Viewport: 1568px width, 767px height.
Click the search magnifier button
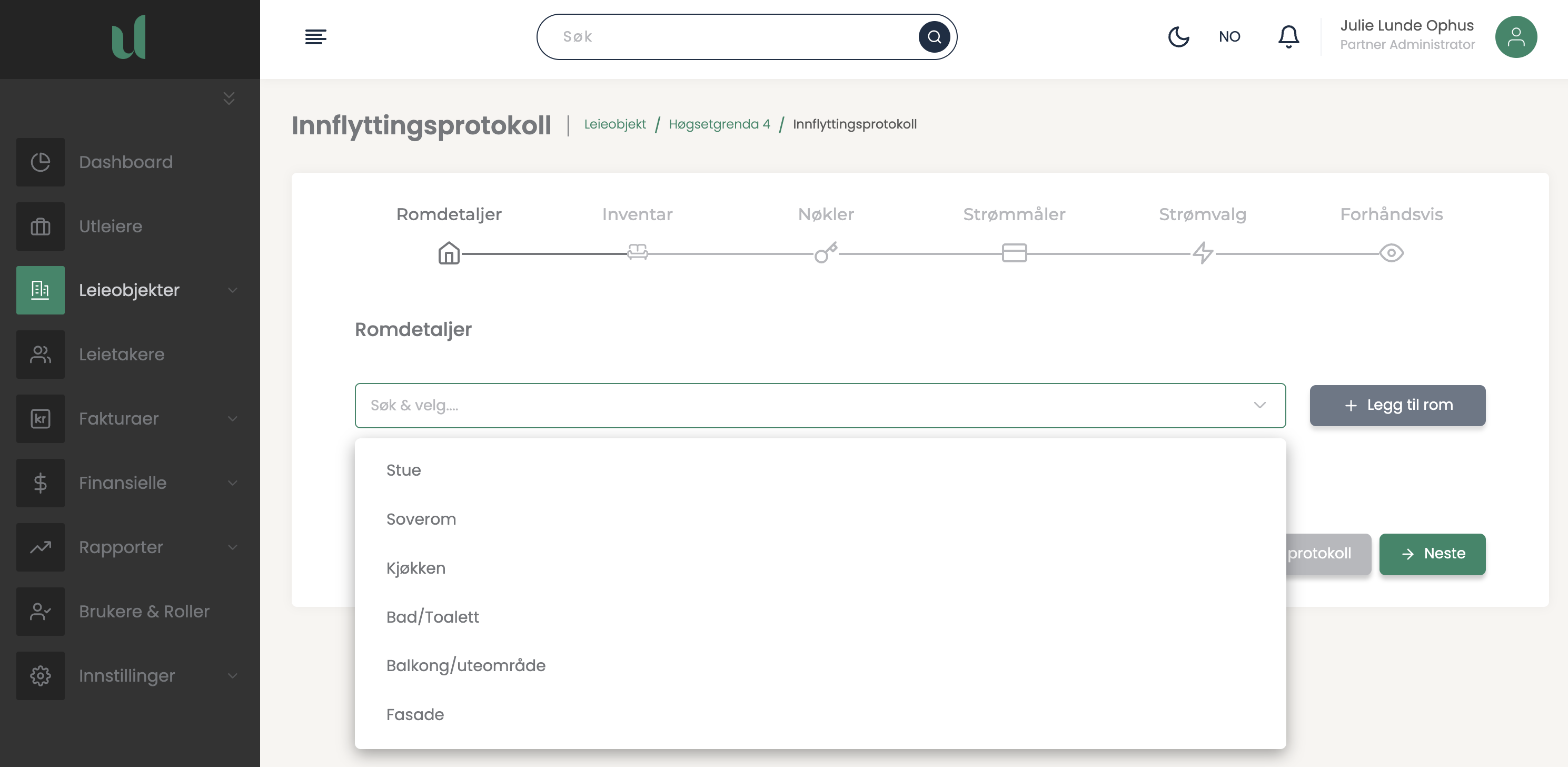click(x=934, y=36)
